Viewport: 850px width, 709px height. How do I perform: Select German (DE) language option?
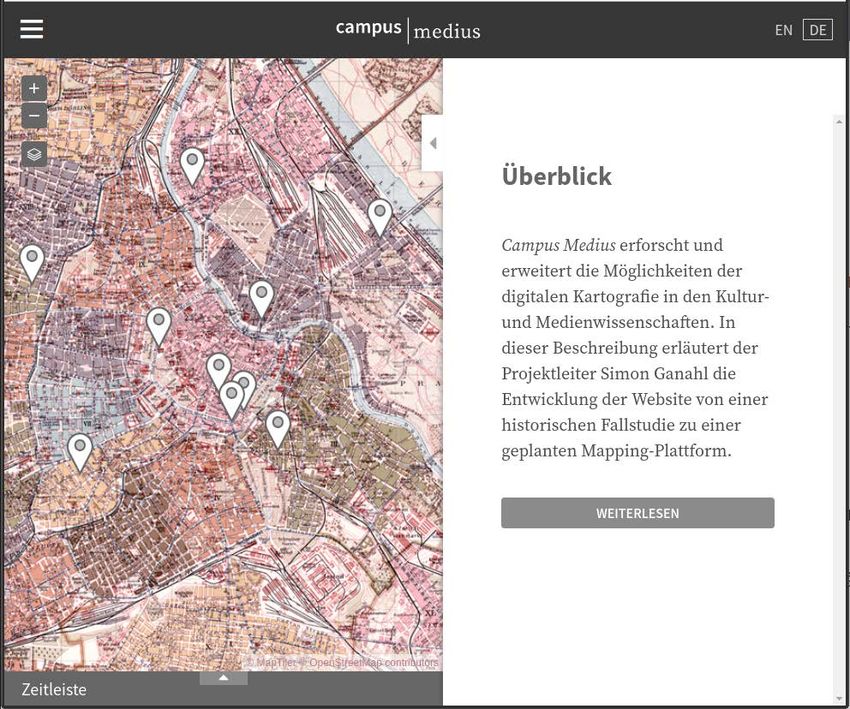point(817,30)
